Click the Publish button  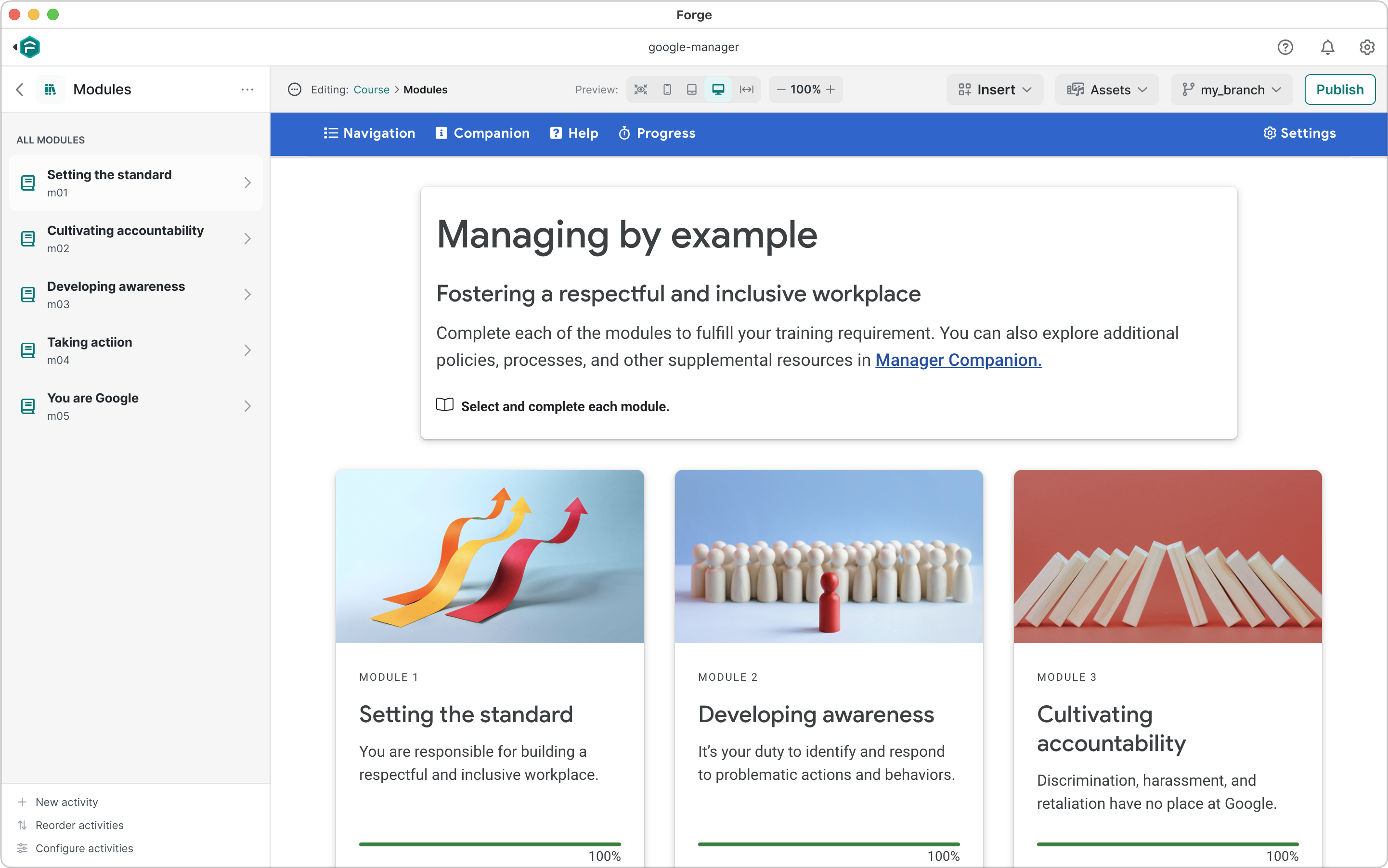pos(1339,90)
